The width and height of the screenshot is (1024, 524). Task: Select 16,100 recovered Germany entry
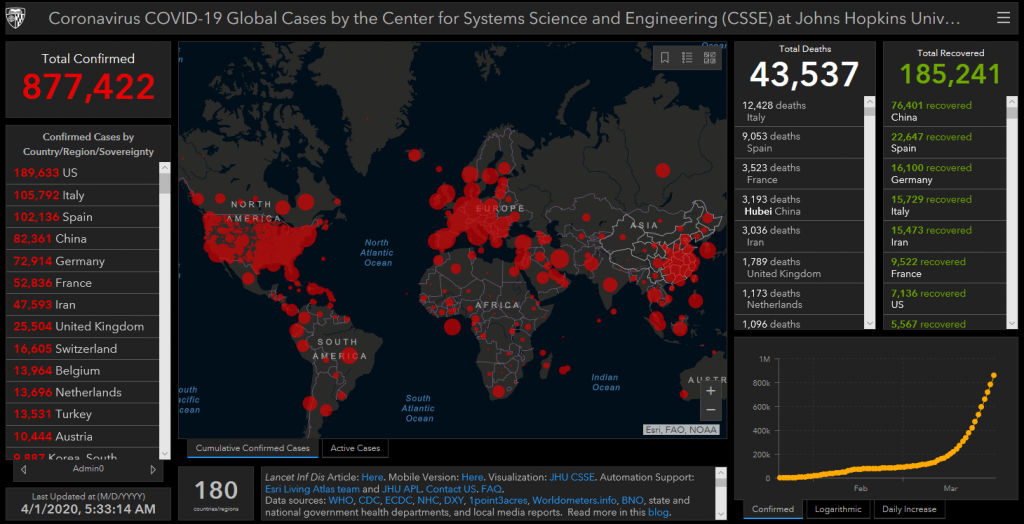945,174
